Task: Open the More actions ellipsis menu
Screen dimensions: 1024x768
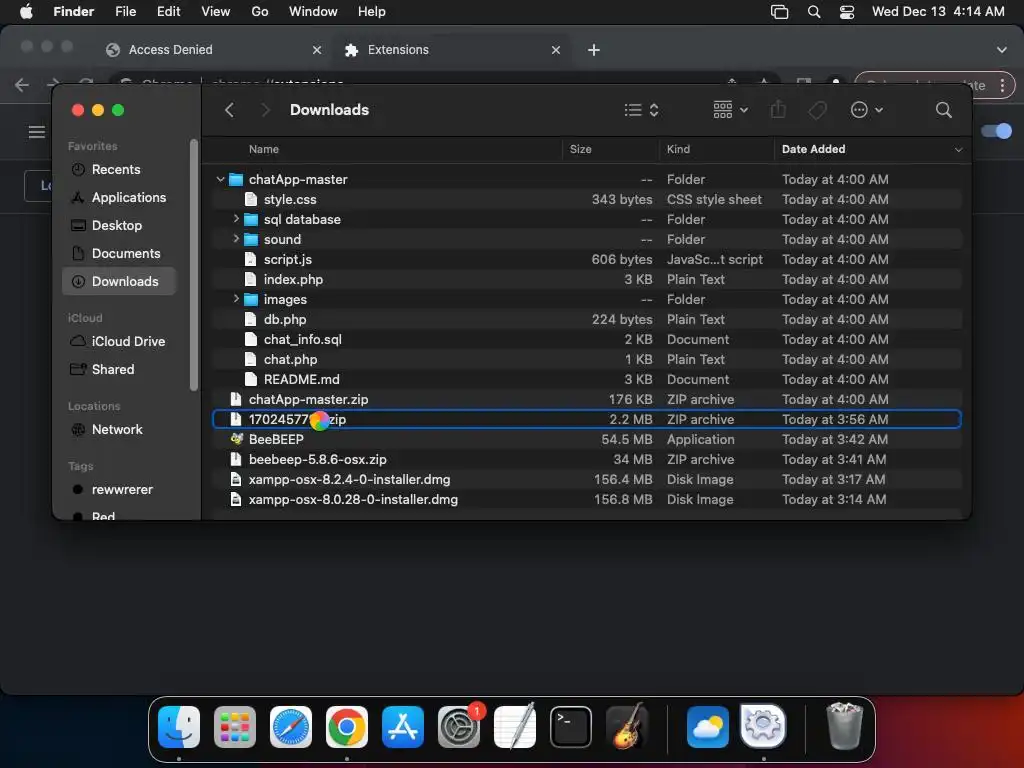Action: 867,110
